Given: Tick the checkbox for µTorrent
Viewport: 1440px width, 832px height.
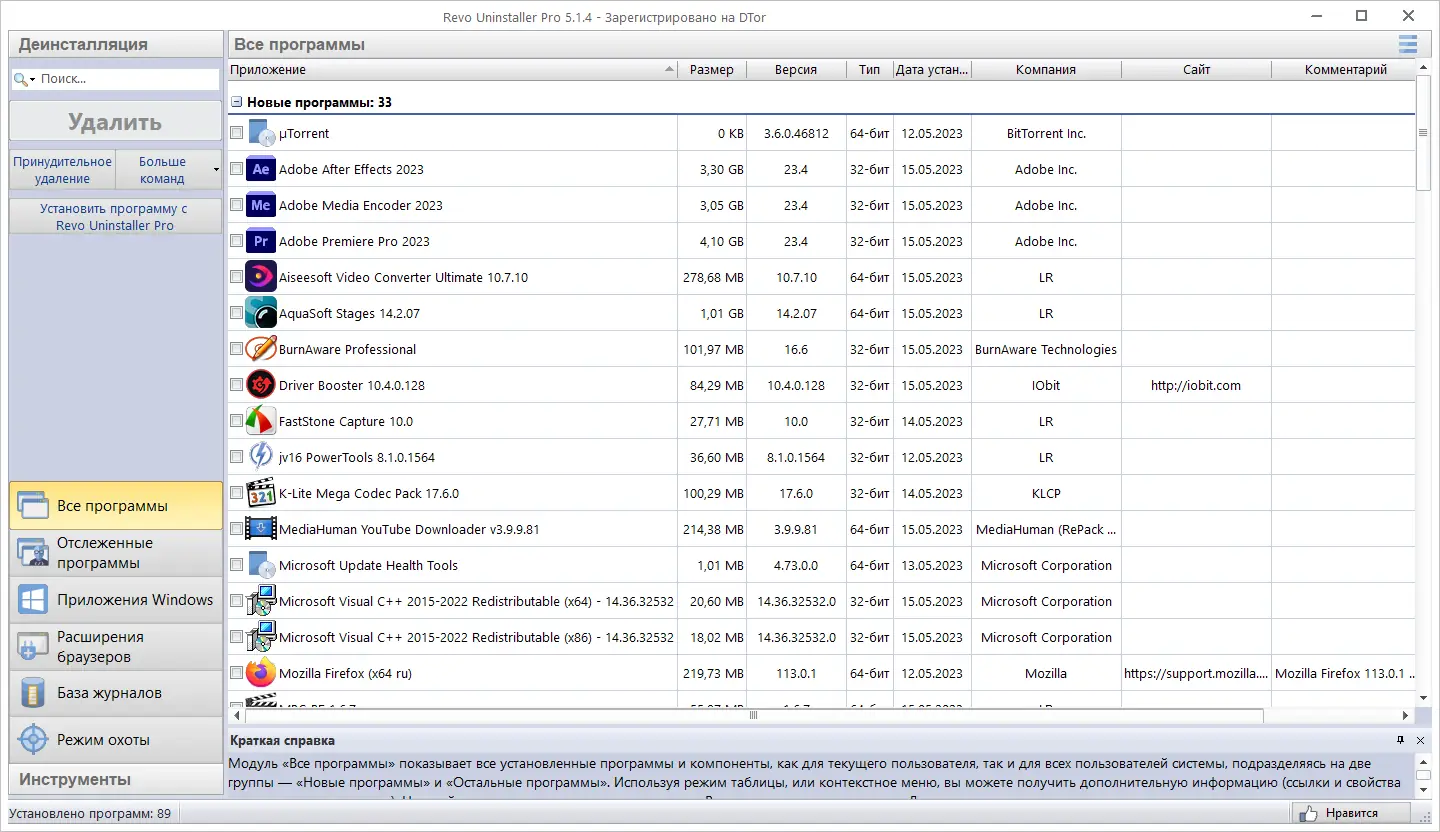Looking at the screenshot, I should click(x=236, y=133).
